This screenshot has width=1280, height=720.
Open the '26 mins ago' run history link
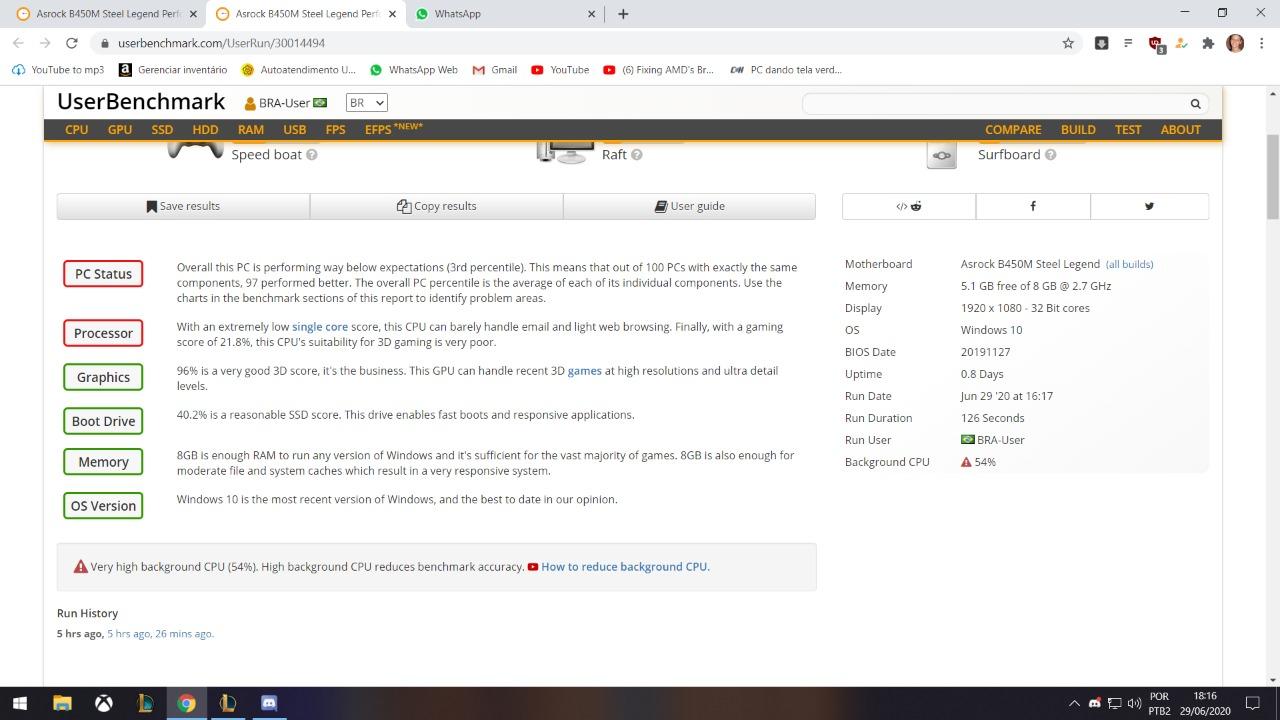[184, 634]
